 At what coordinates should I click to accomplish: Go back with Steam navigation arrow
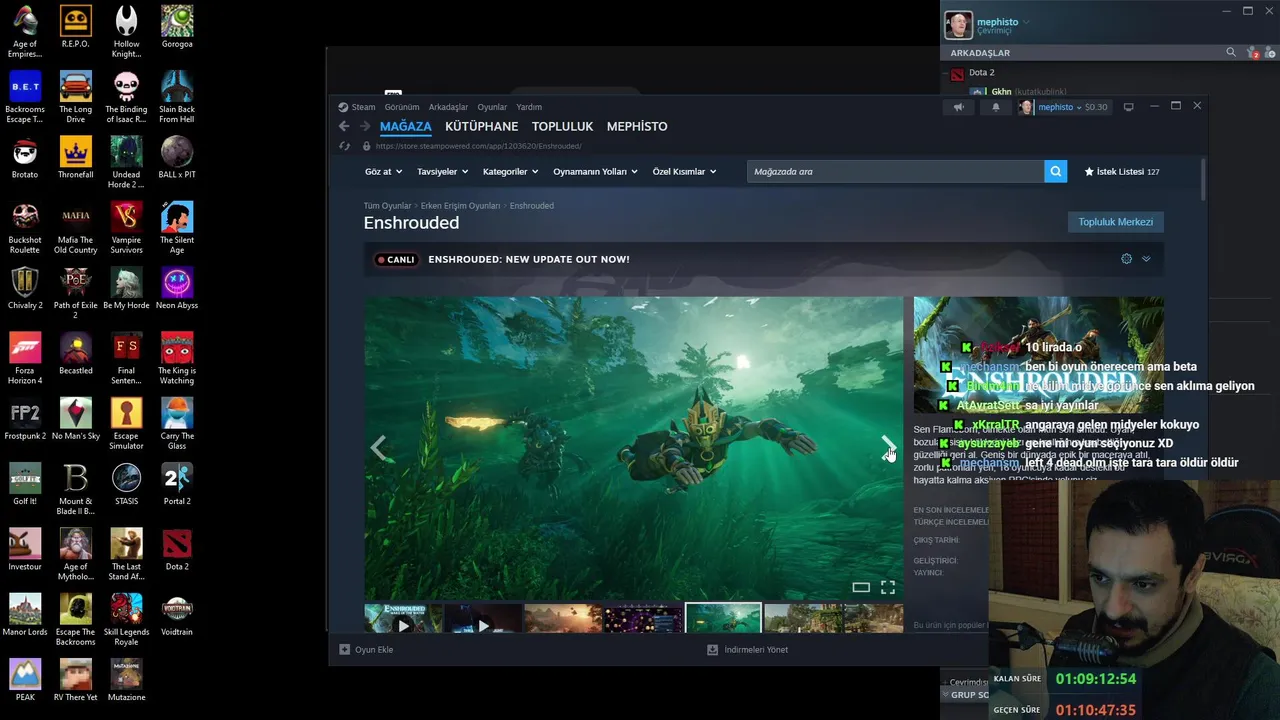(344, 126)
